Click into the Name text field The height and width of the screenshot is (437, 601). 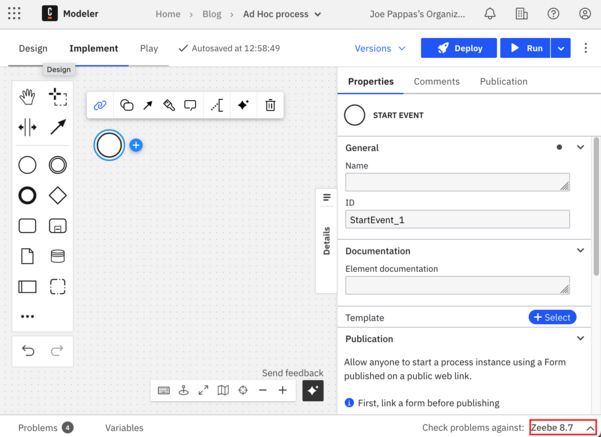457,182
